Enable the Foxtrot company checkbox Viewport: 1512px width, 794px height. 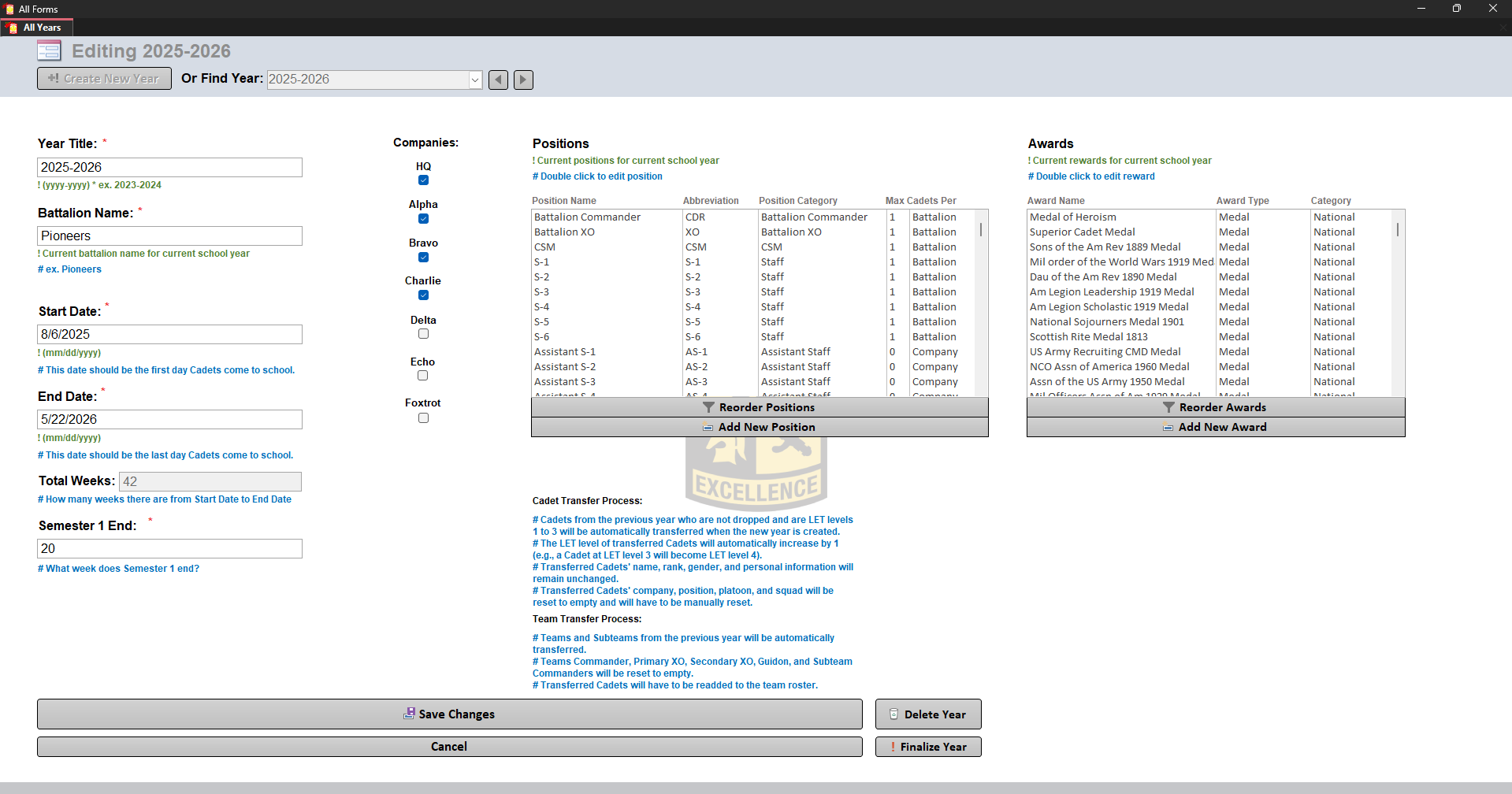coord(423,418)
